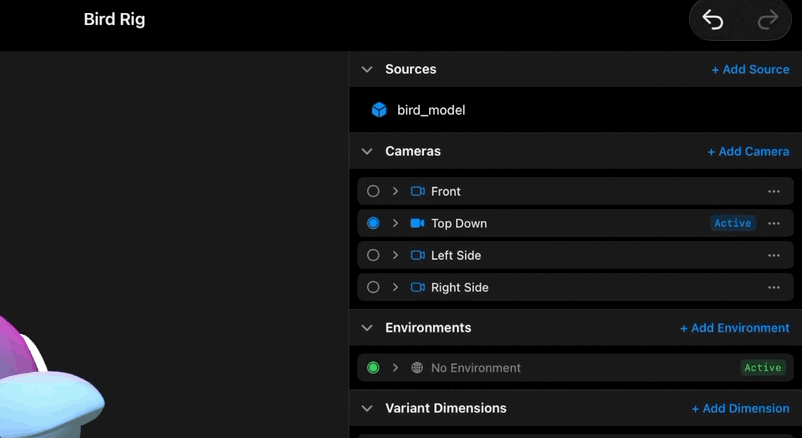Click the + Add Source link

pos(750,70)
